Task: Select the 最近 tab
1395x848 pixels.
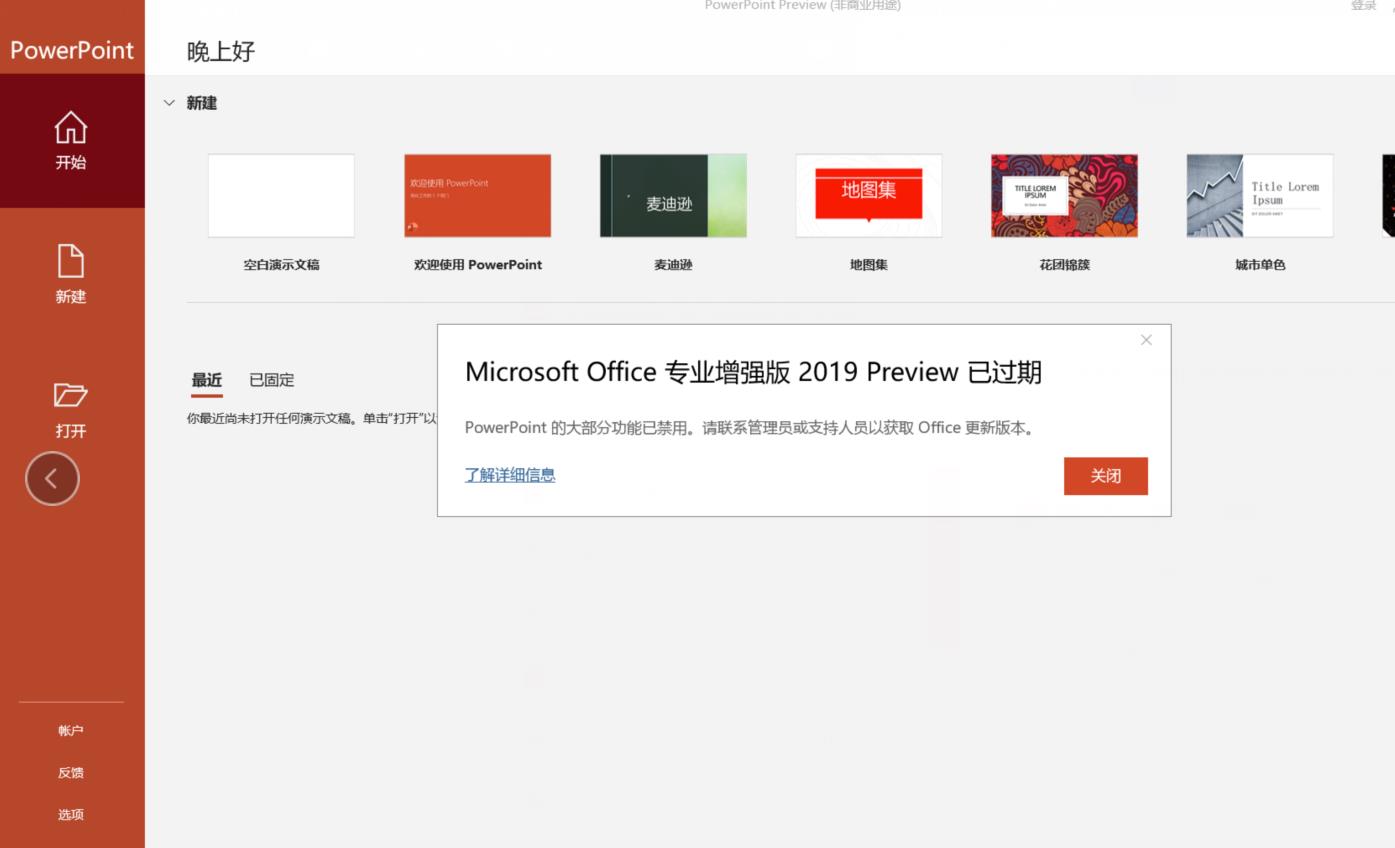Action: click(x=207, y=380)
